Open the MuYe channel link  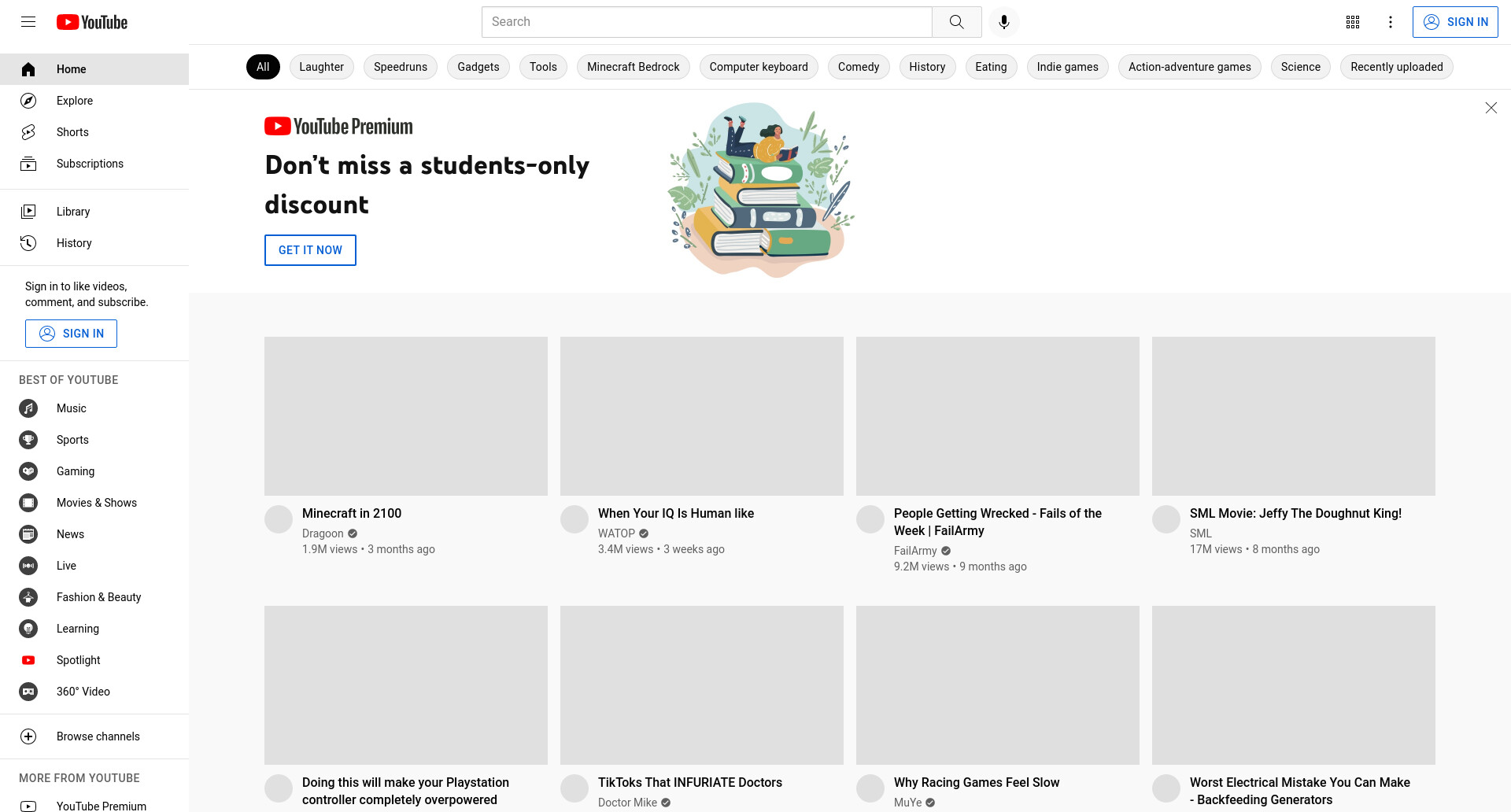[x=907, y=803]
